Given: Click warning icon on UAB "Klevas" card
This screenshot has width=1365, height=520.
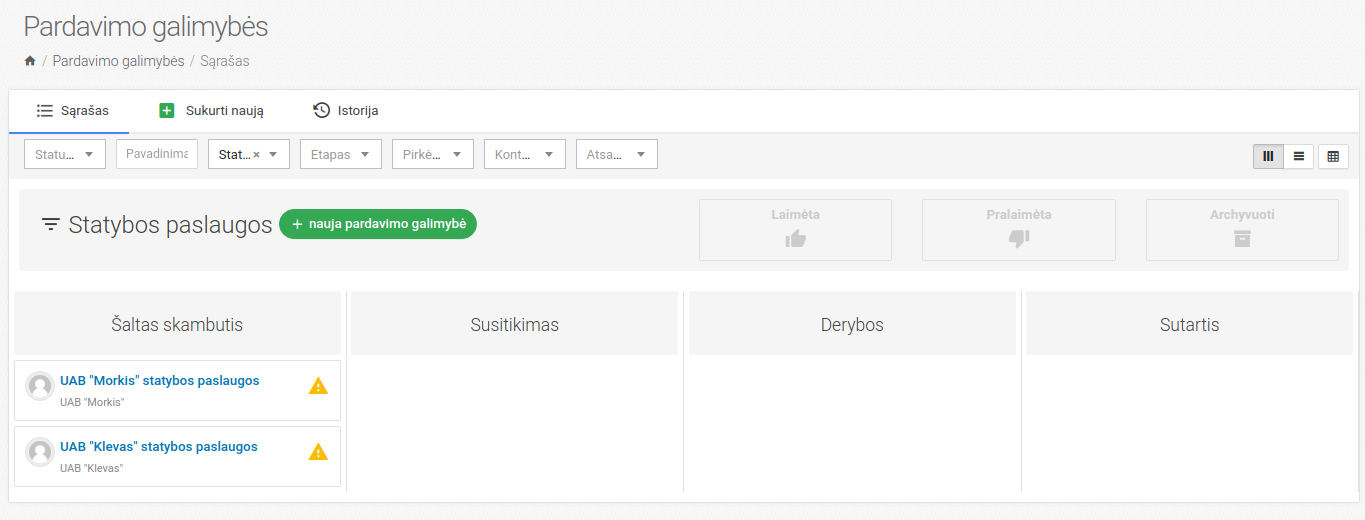Looking at the screenshot, I should pyautogui.click(x=318, y=452).
